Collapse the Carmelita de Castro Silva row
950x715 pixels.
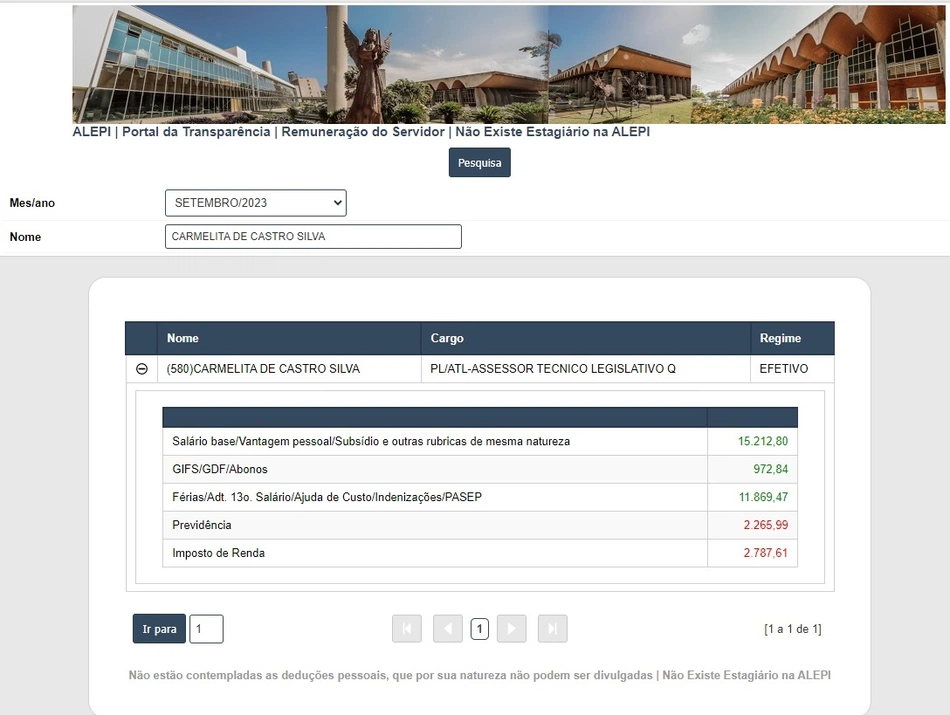(142, 369)
